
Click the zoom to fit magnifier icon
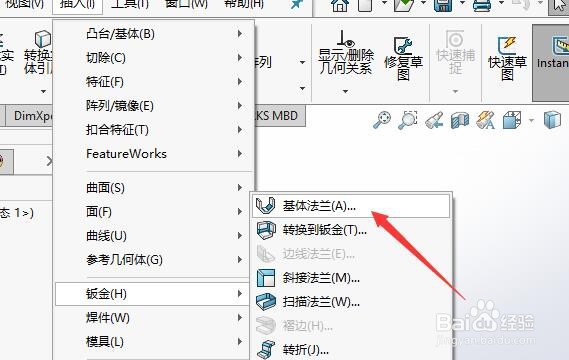pos(382,120)
